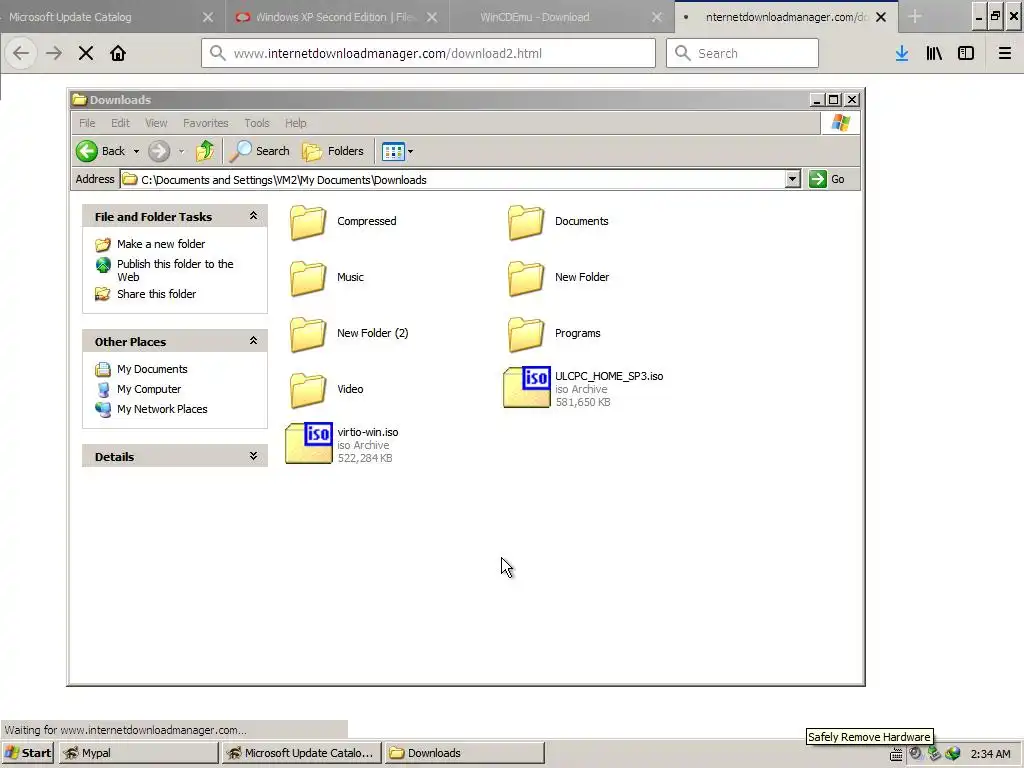Expand the Address bar dropdown

793,179
